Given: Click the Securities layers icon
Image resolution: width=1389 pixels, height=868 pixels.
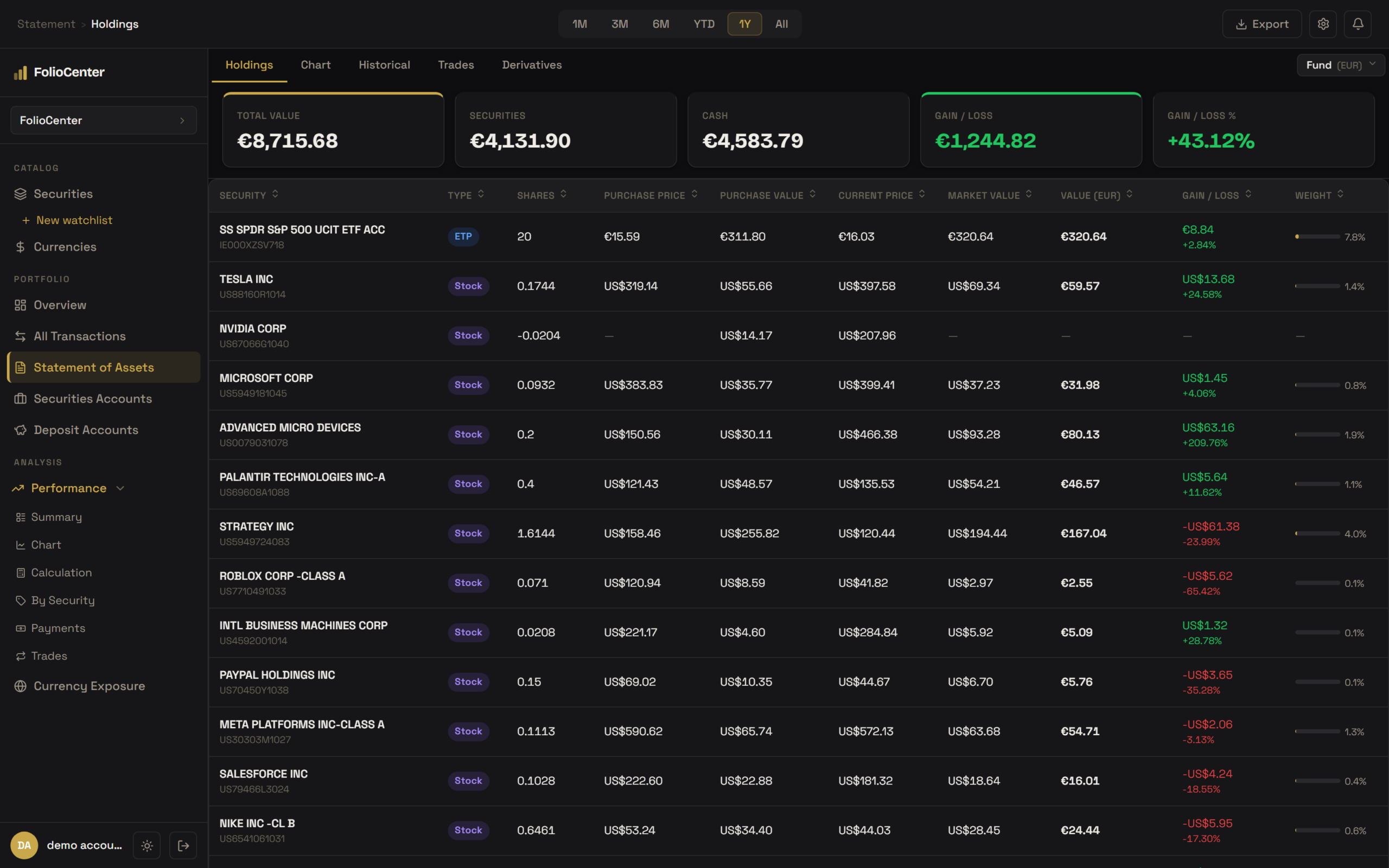Looking at the screenshot, I should pyautogui.click(x=21, y=194).
